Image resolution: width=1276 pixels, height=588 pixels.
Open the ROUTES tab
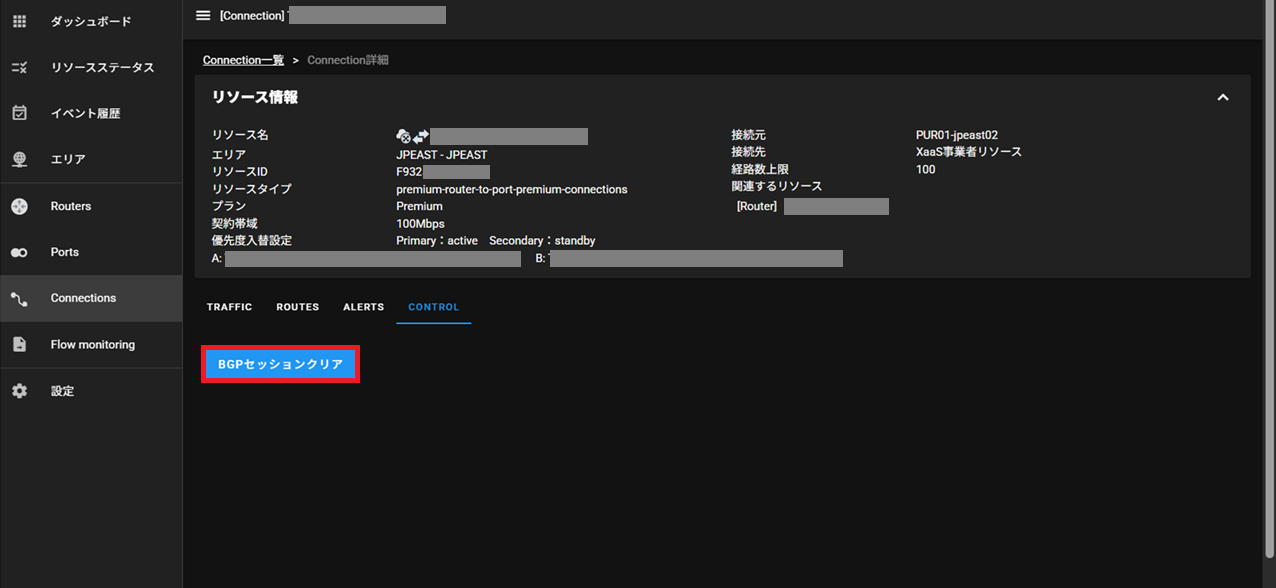tap(297, 307)
